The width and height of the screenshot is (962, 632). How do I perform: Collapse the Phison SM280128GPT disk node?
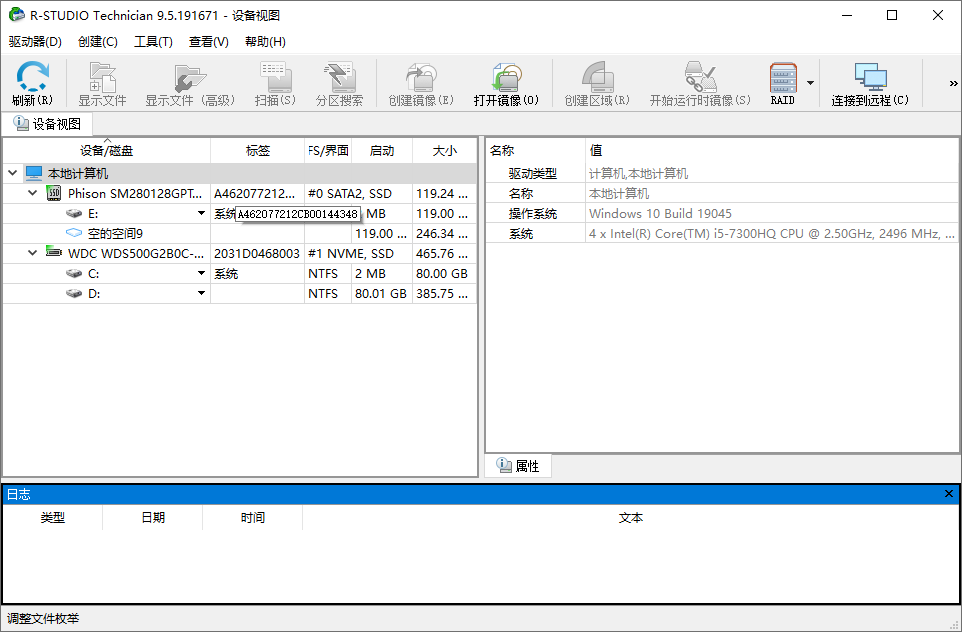click(33, 193)
